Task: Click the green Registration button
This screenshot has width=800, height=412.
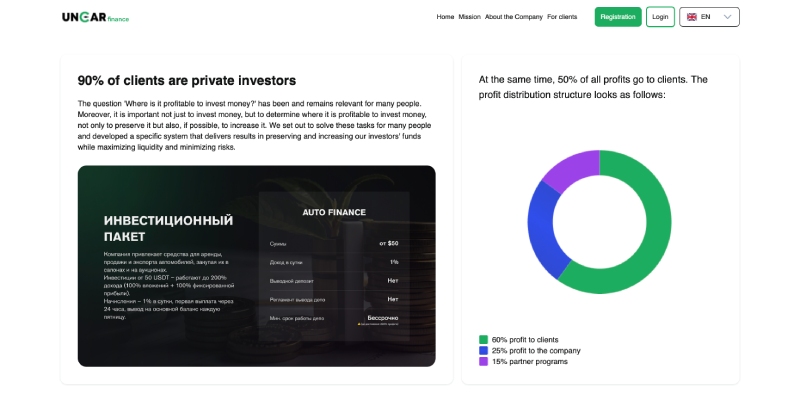Action: pyautogui.click(x=618, y=17)
